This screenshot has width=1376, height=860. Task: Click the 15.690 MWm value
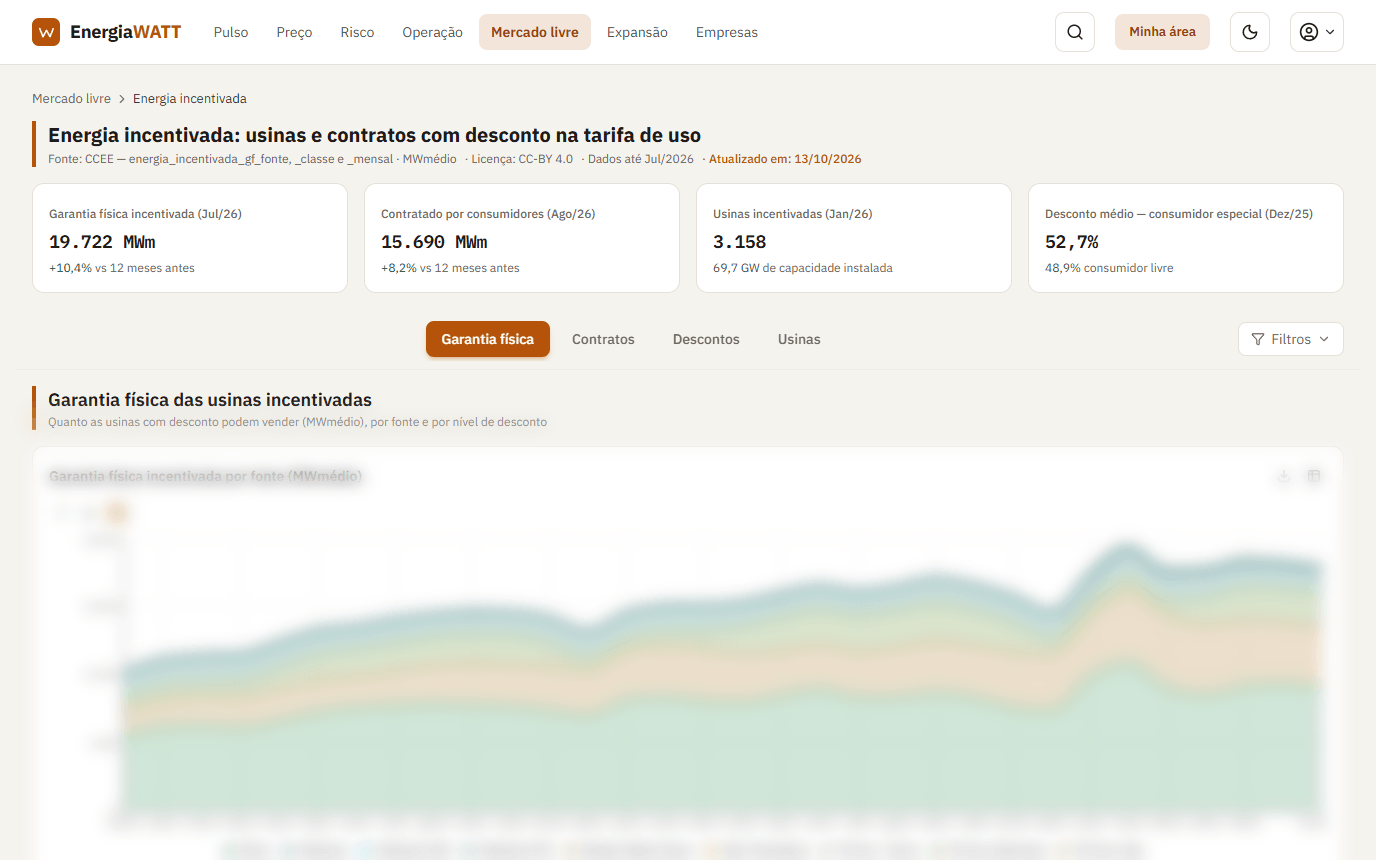click(434, 242)
